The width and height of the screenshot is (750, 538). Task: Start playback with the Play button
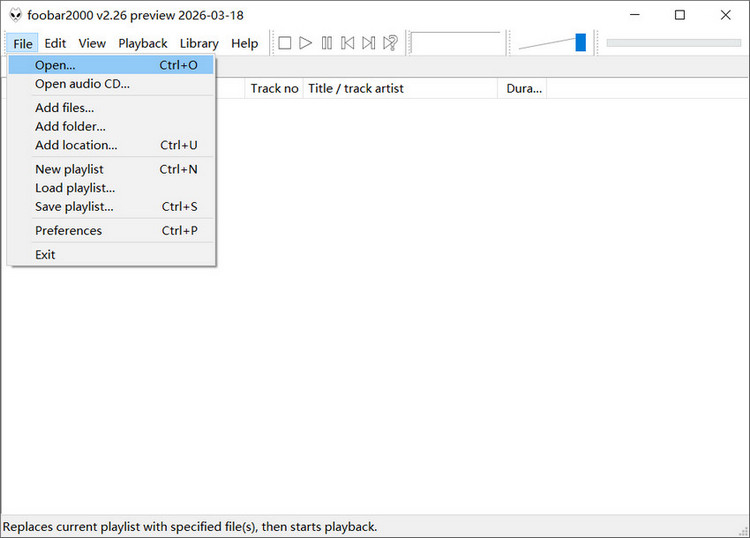306,43
